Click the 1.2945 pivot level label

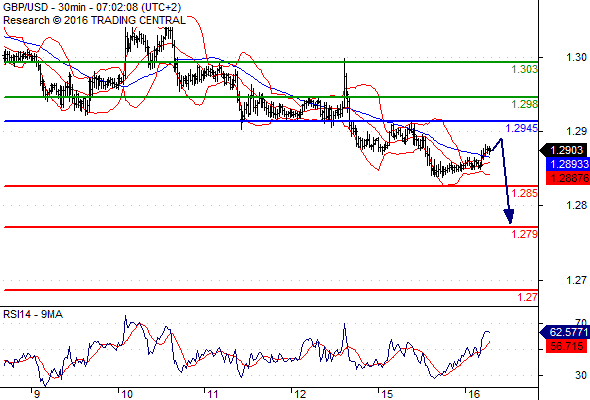pyautogui.click(x=522, y=128)
